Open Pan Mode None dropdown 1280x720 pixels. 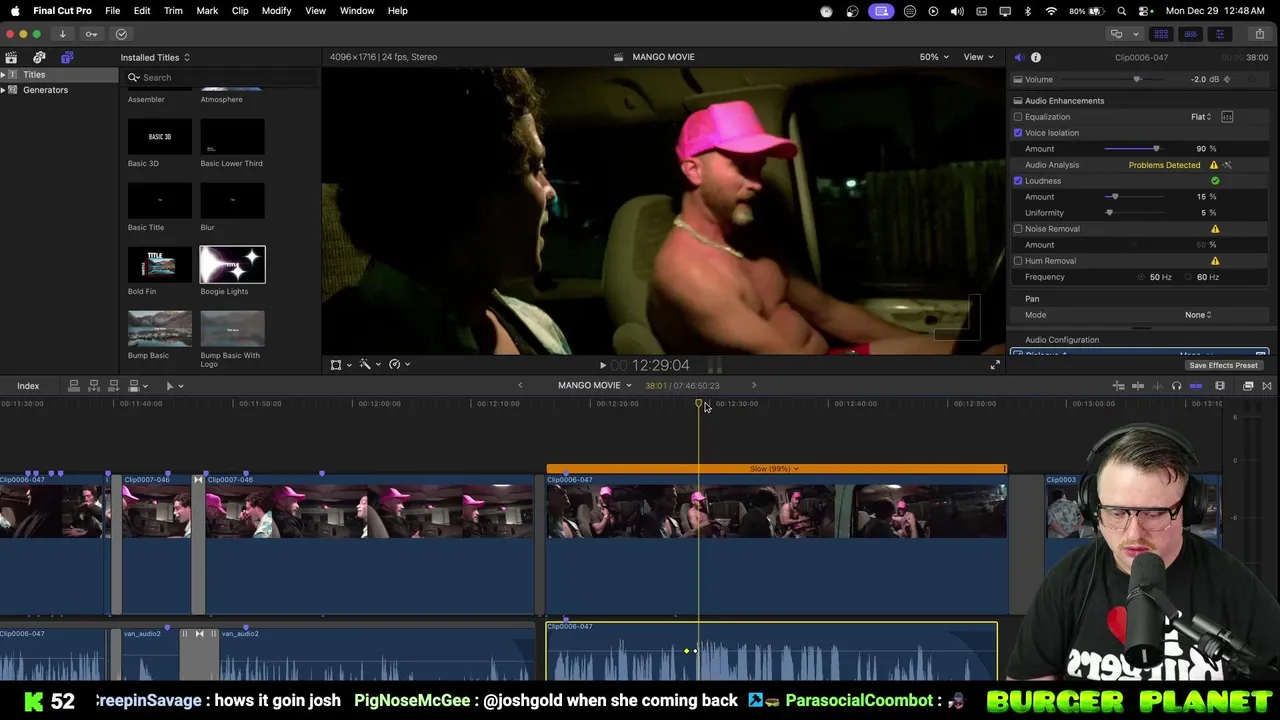click(x=1198, y=315)
